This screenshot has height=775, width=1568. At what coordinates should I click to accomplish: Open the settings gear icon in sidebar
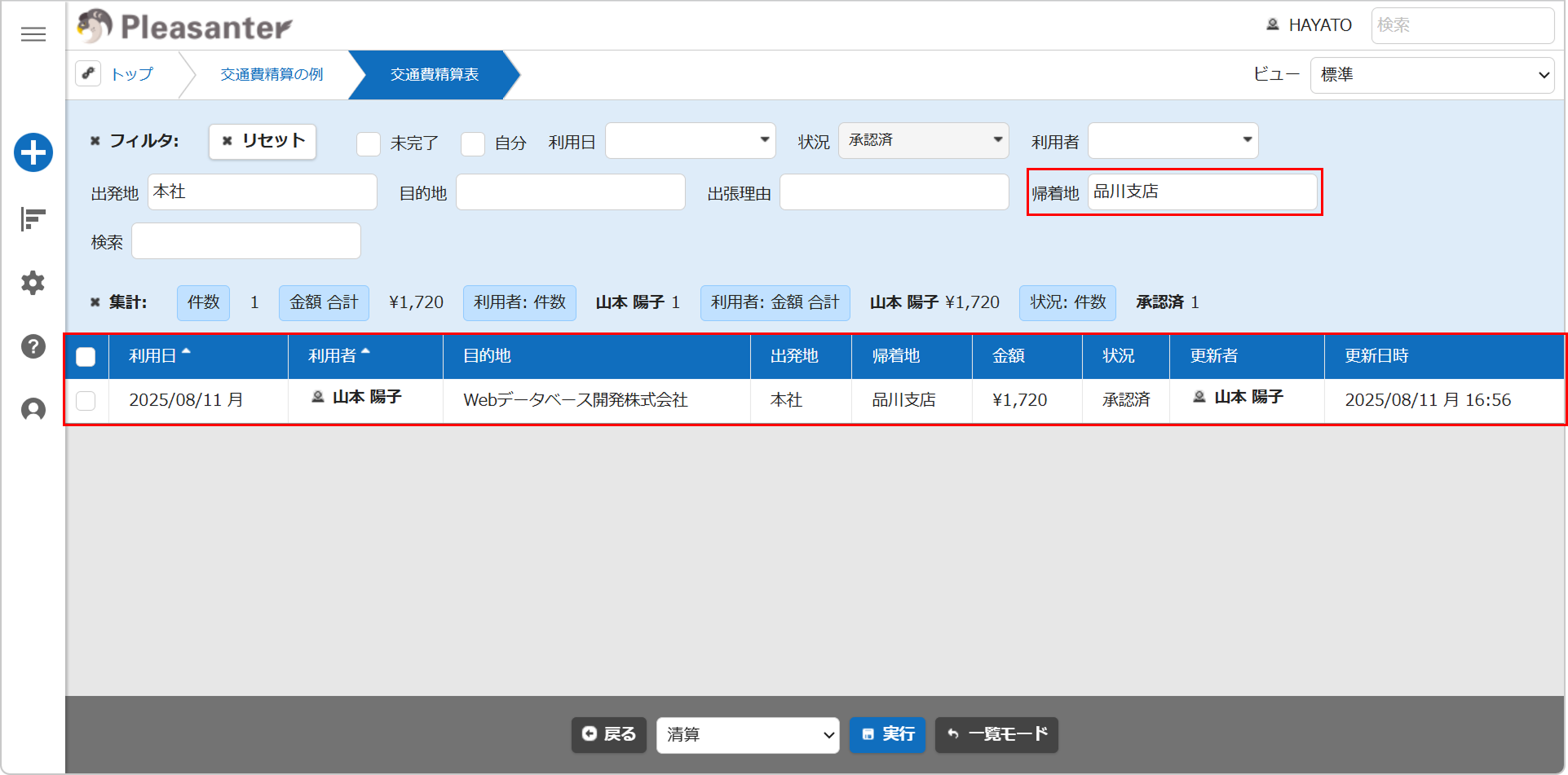pos(33,283)
